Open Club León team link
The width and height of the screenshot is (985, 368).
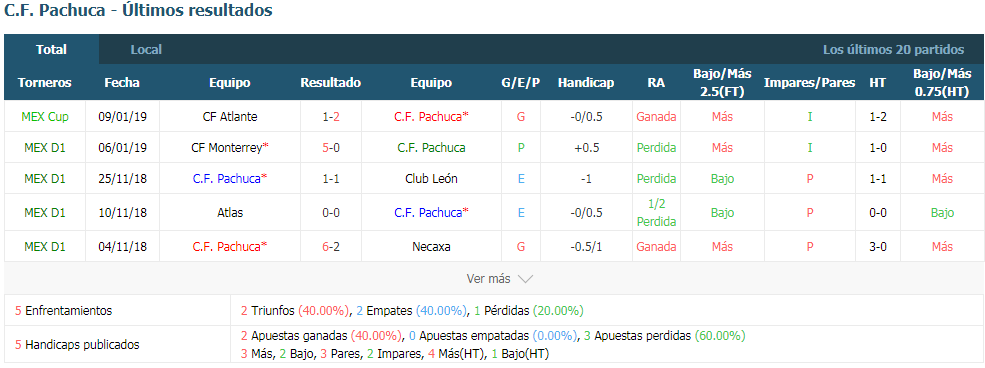coord(431,178)
